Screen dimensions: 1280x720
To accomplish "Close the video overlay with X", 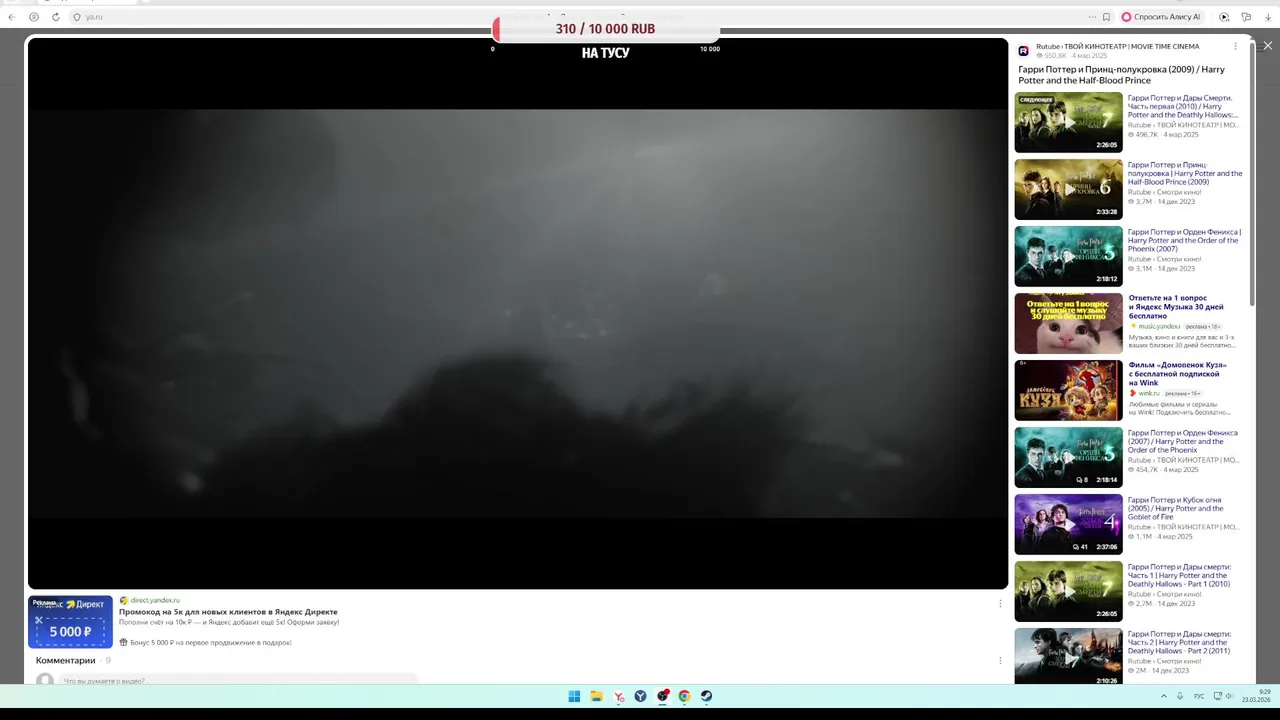I will pyautogui.click(x=1268, y=46).
